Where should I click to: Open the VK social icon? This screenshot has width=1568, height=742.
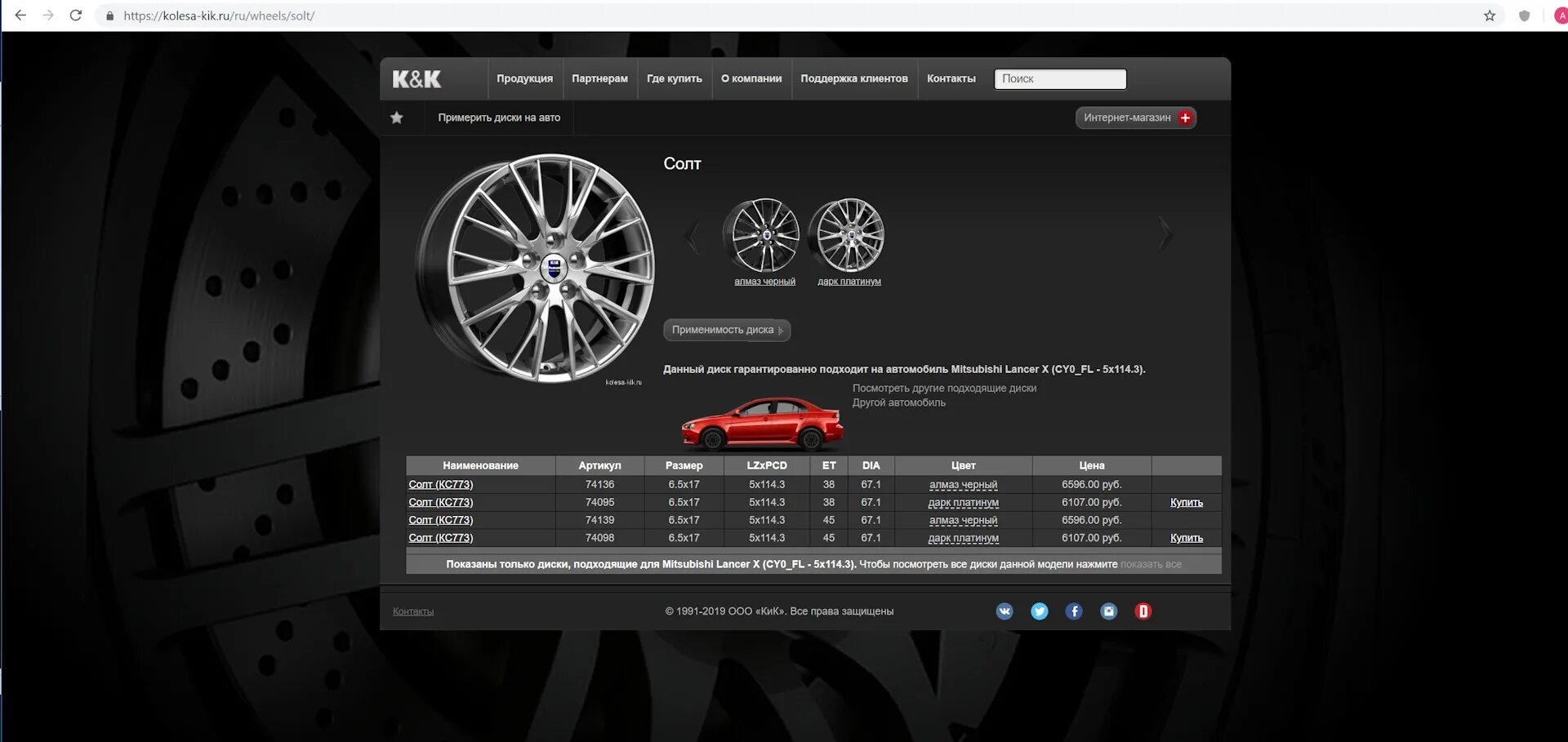(x=1004, y=611)
